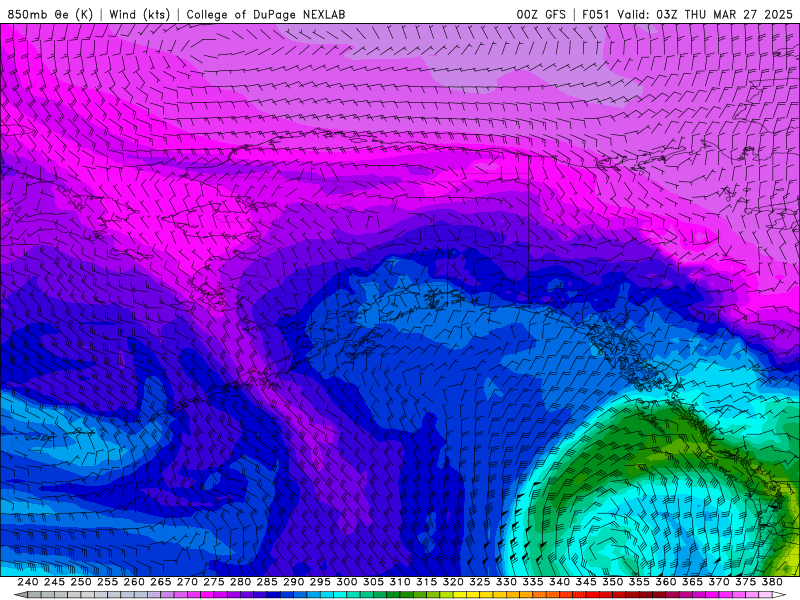The image size is (800, 600).
Task: Click the 345 value on the color scale
Action: pyautogui.click(x=586, y=582)
